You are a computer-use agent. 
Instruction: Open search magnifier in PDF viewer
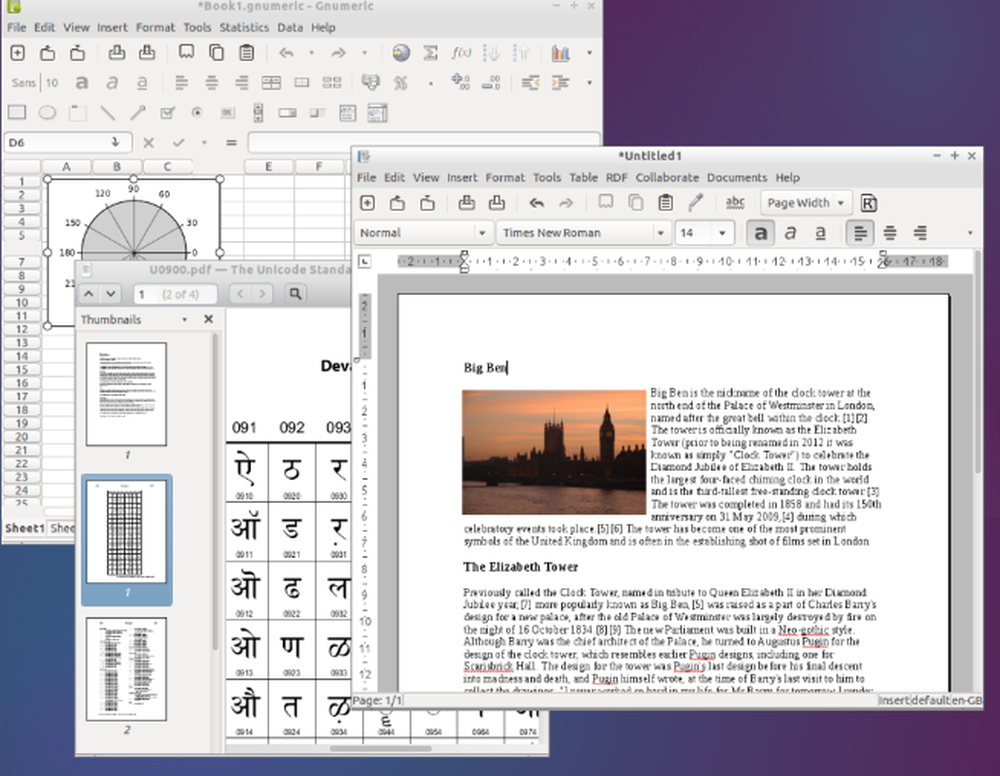295,294
